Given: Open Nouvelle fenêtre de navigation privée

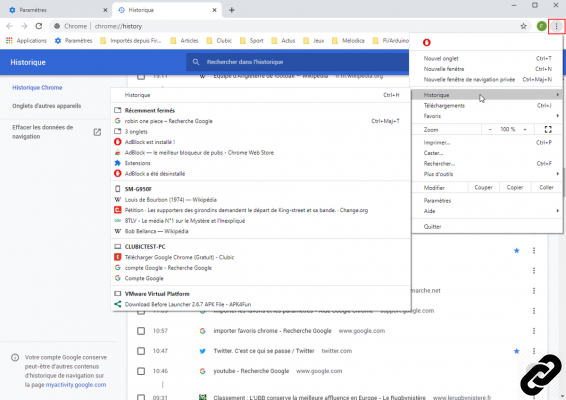Looking at the screenshot, I should tap(487, 79).
